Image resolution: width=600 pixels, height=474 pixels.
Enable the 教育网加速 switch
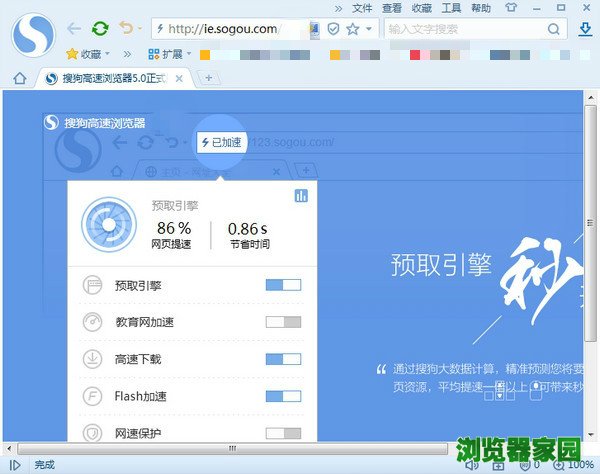click(x=283, y=322)
